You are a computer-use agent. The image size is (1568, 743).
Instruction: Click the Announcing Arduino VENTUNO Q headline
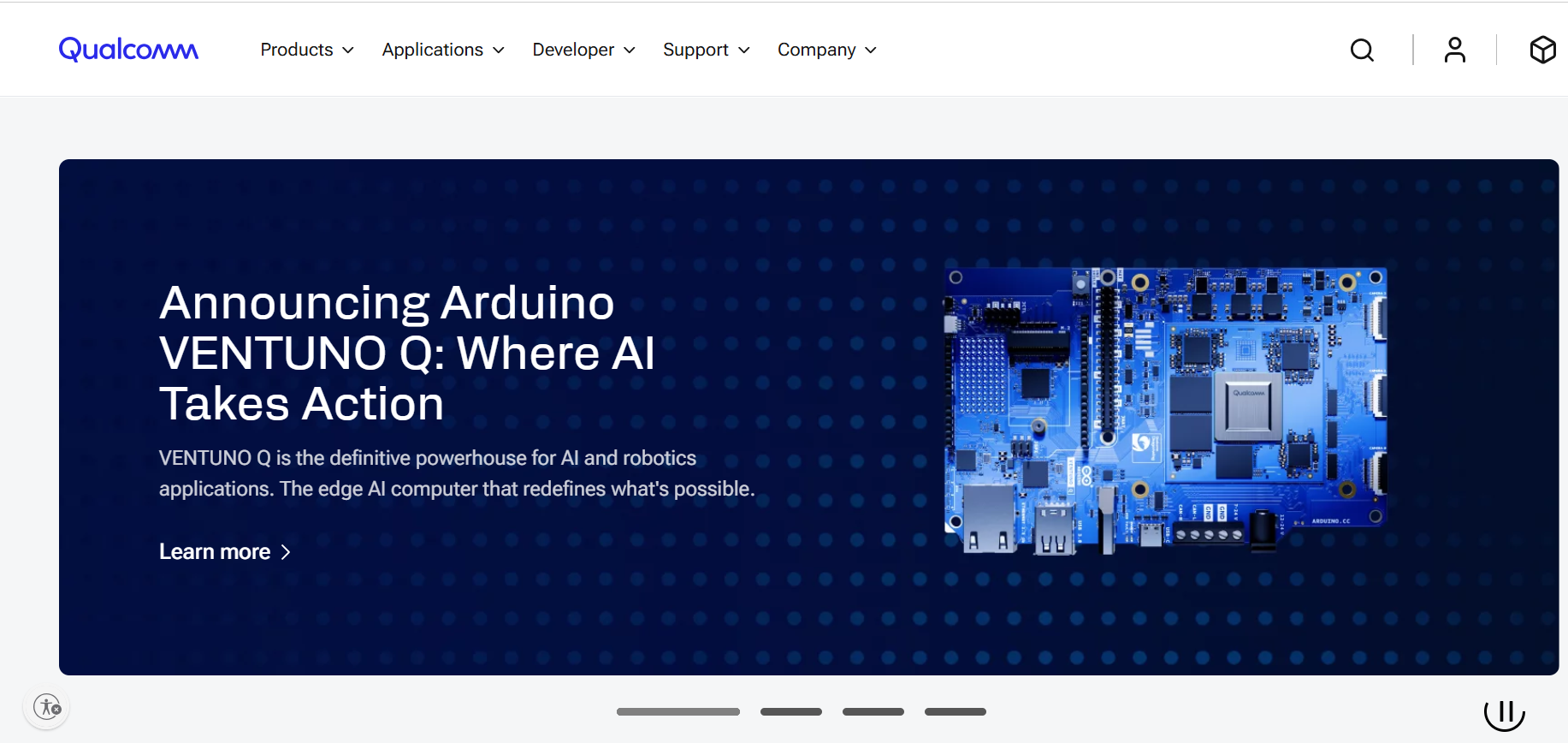[x=406, y=353]
